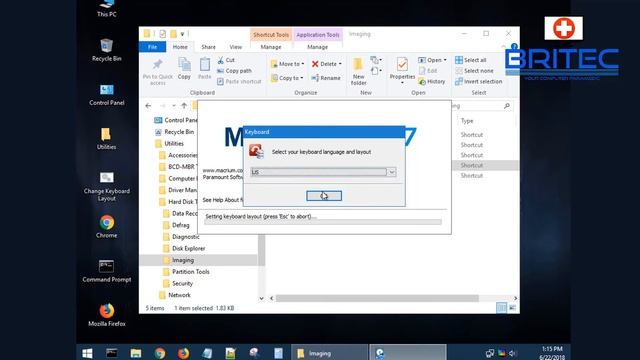Click search magnifier in Explorer search box
Viewport: 640px width, 360px height.
pos(507,106)
